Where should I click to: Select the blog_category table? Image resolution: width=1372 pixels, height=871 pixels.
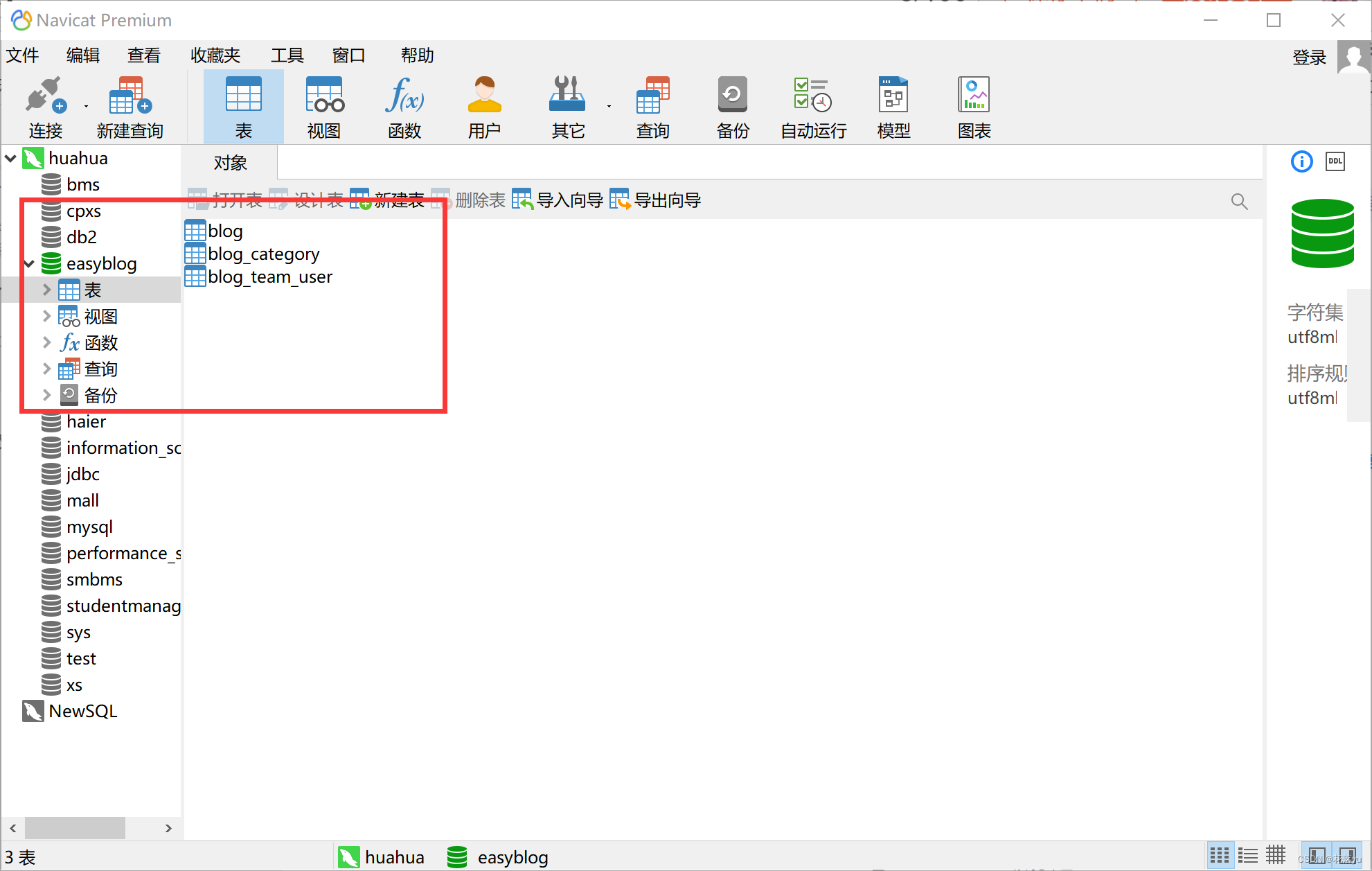[x=262, y=253]
